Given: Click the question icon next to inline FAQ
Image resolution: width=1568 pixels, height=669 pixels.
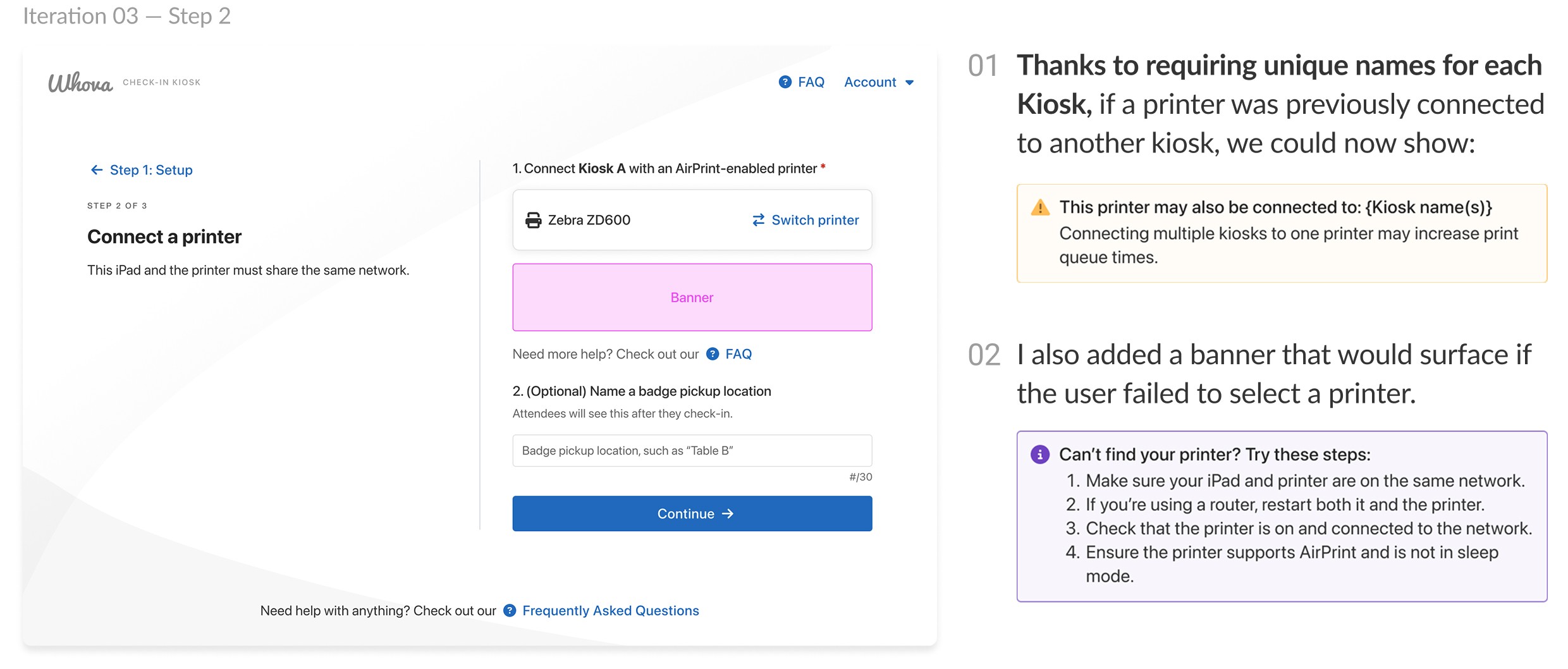Looking at the screenshot, I should (713, 354).
